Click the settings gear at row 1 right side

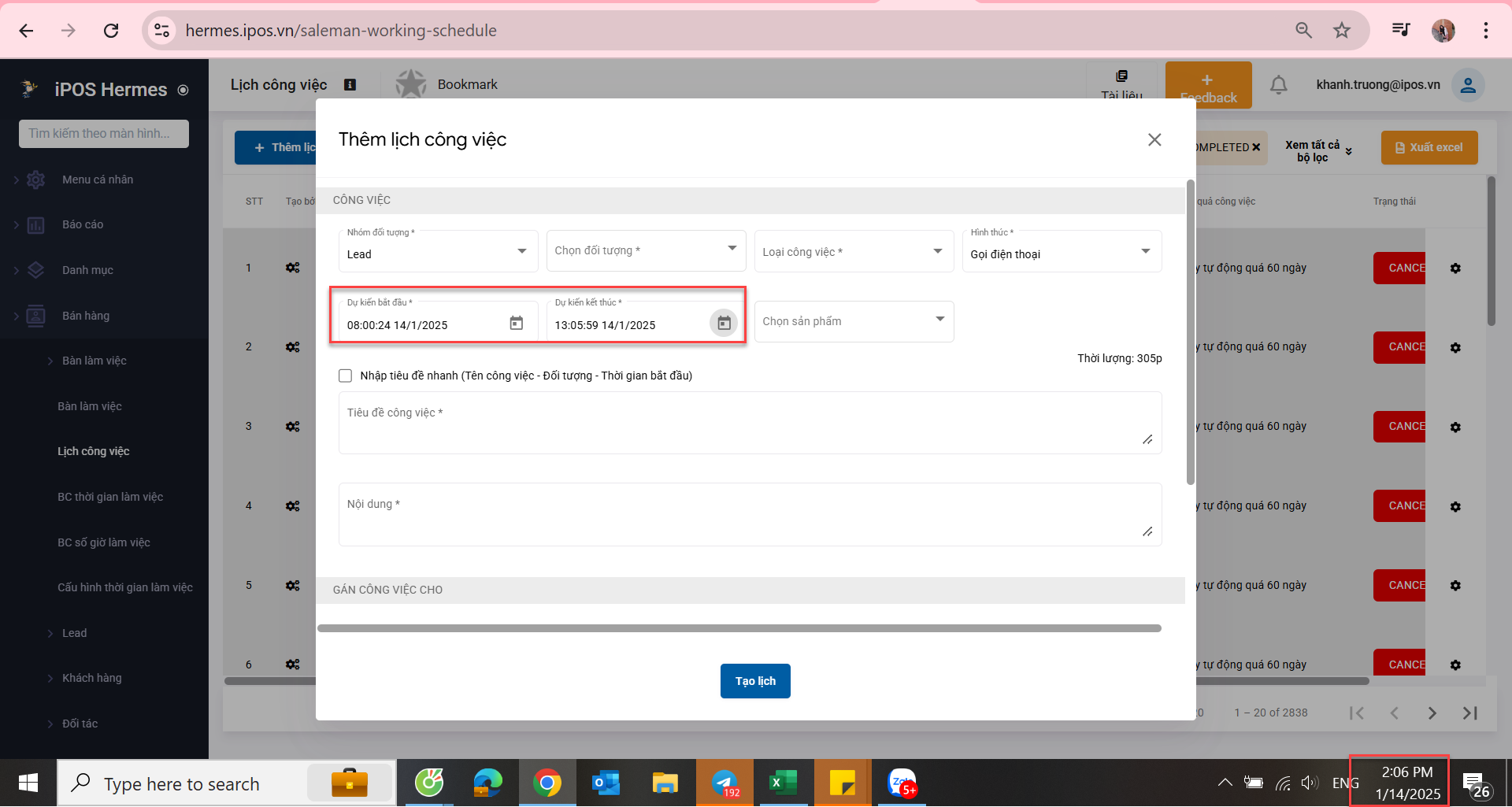[x=1455, y=268]
